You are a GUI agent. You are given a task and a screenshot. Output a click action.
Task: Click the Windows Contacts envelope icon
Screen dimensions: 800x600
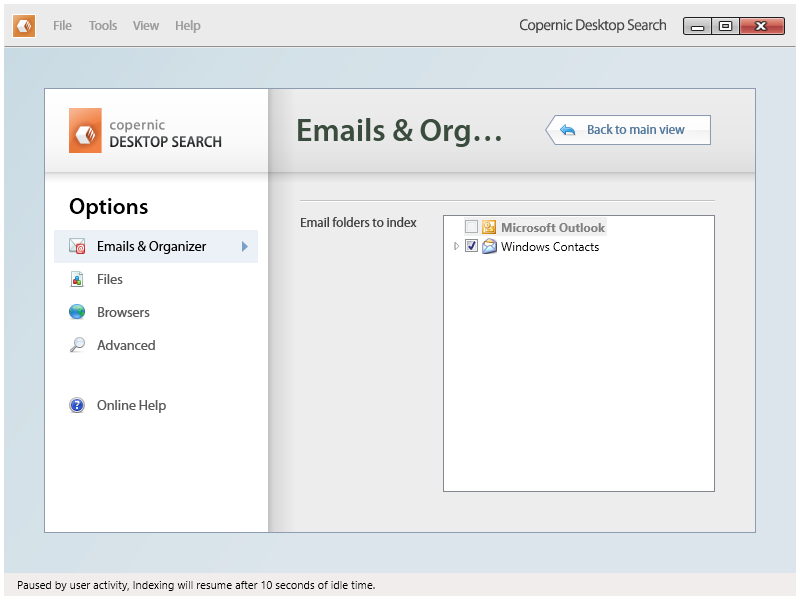coord(489,246)
